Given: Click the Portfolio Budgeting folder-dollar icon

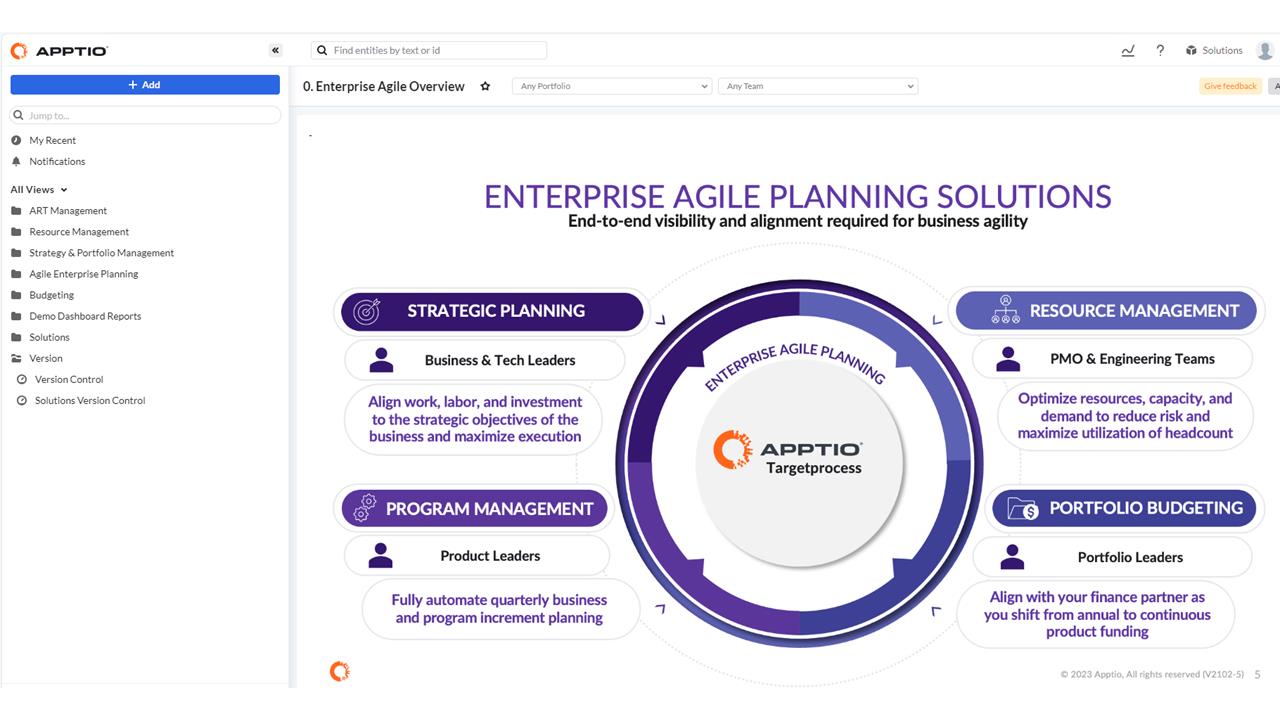Looking at the screenshot, I should [1022, 508].
